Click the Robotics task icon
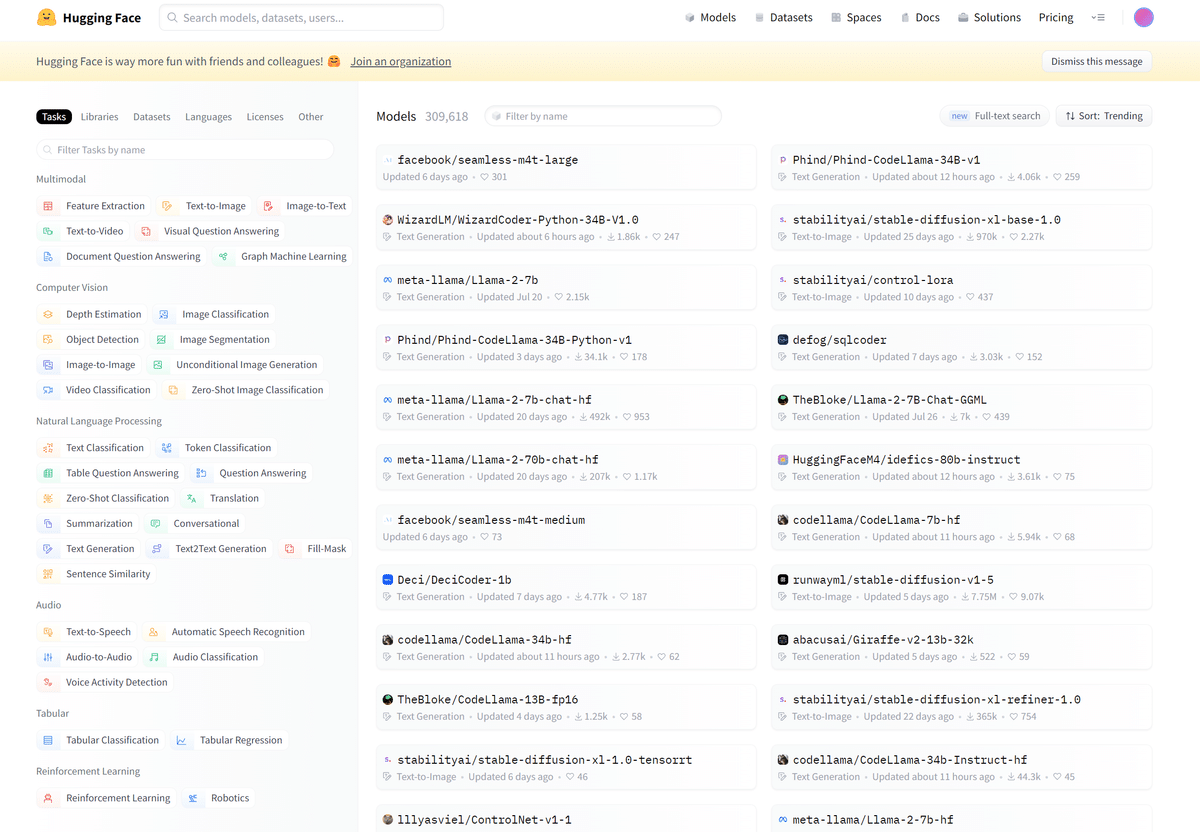 [193, 798]
